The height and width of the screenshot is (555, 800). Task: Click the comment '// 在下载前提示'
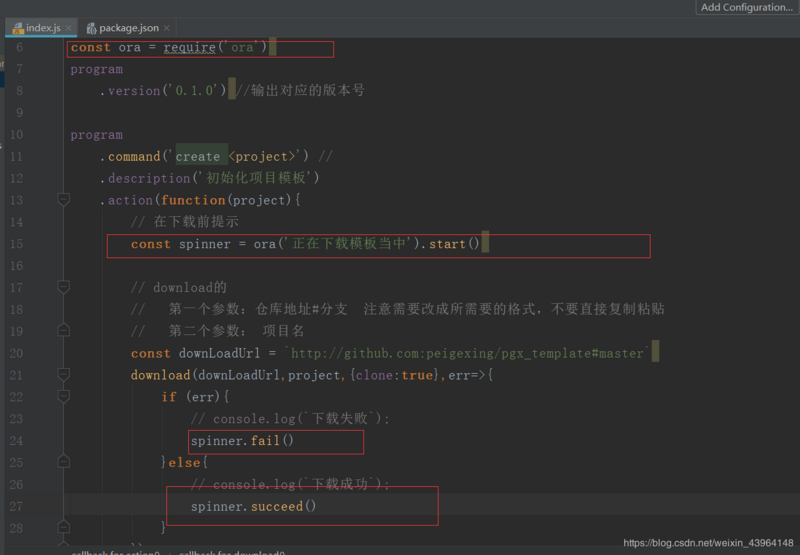tap(185, 221)
